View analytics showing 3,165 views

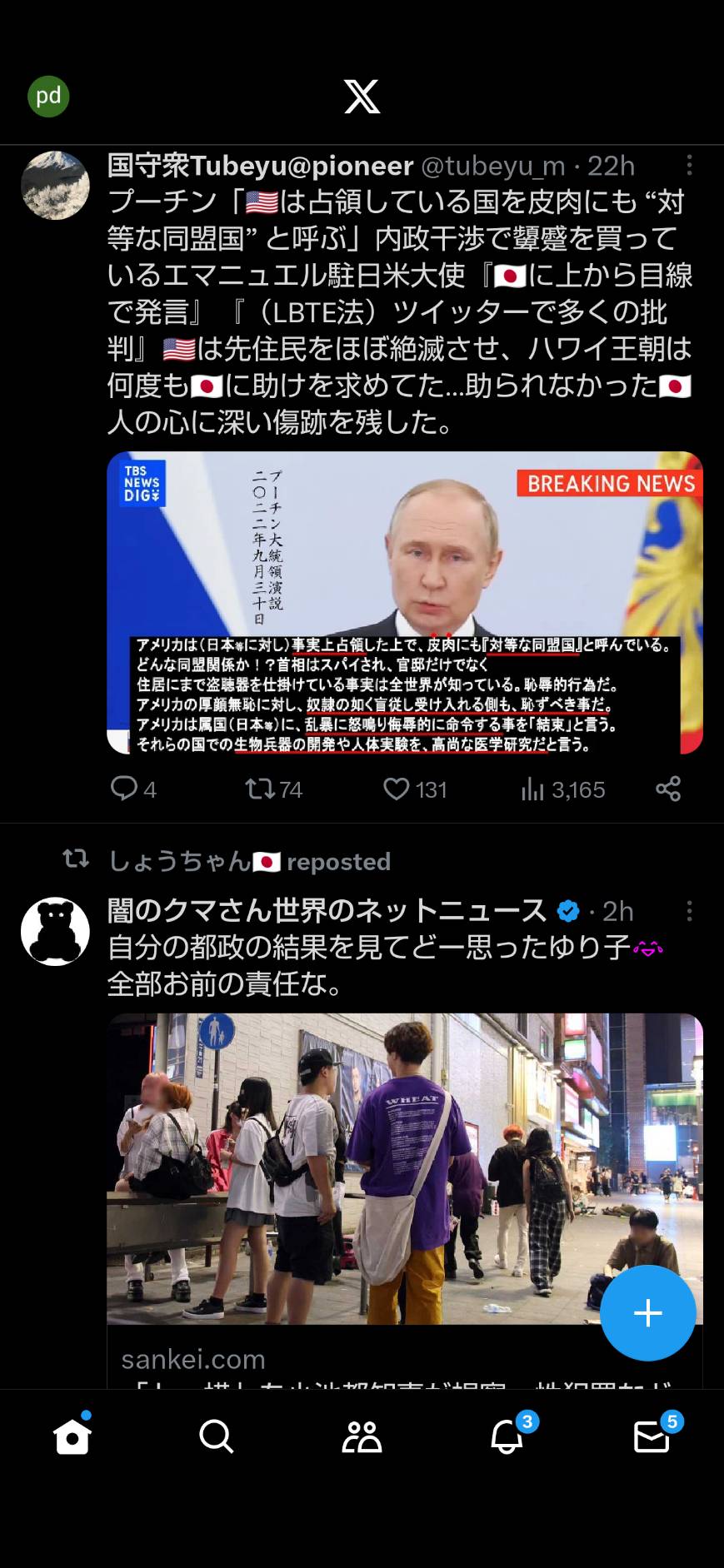tap(563, 789)
